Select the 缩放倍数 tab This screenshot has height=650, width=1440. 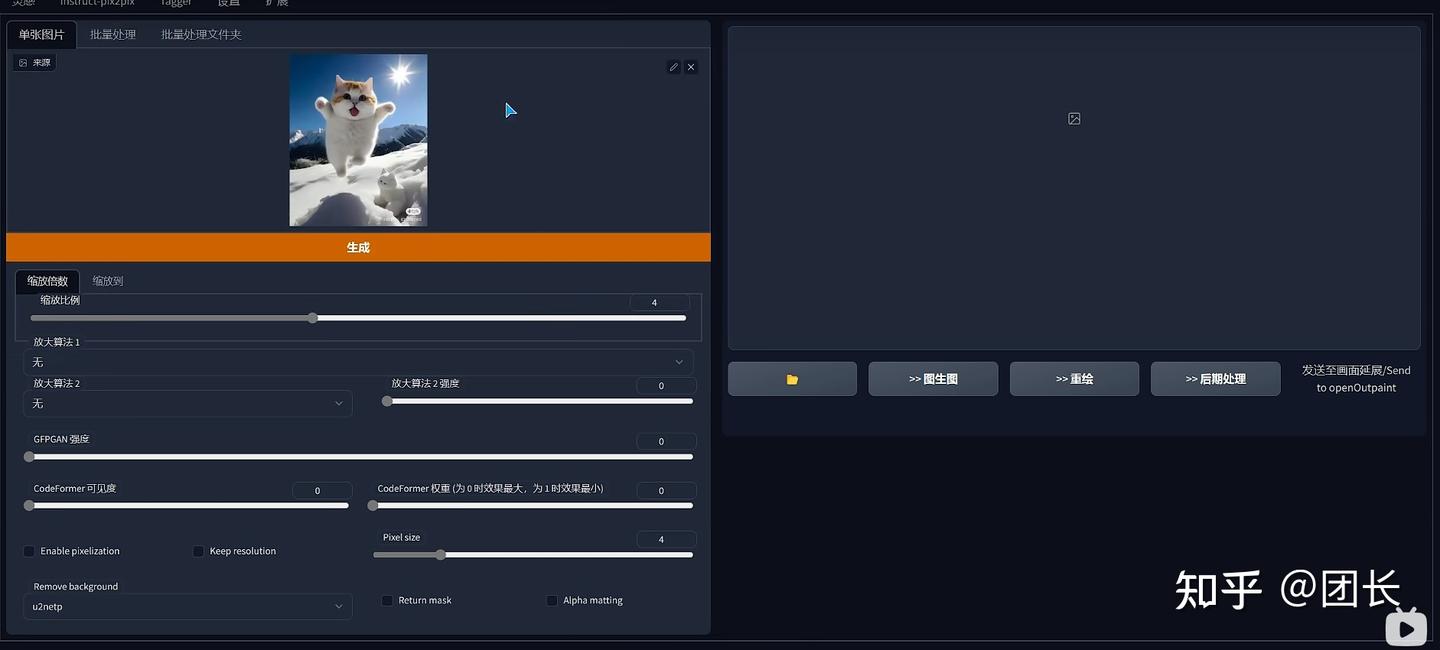pyautogui.click(x=47, y=281)
